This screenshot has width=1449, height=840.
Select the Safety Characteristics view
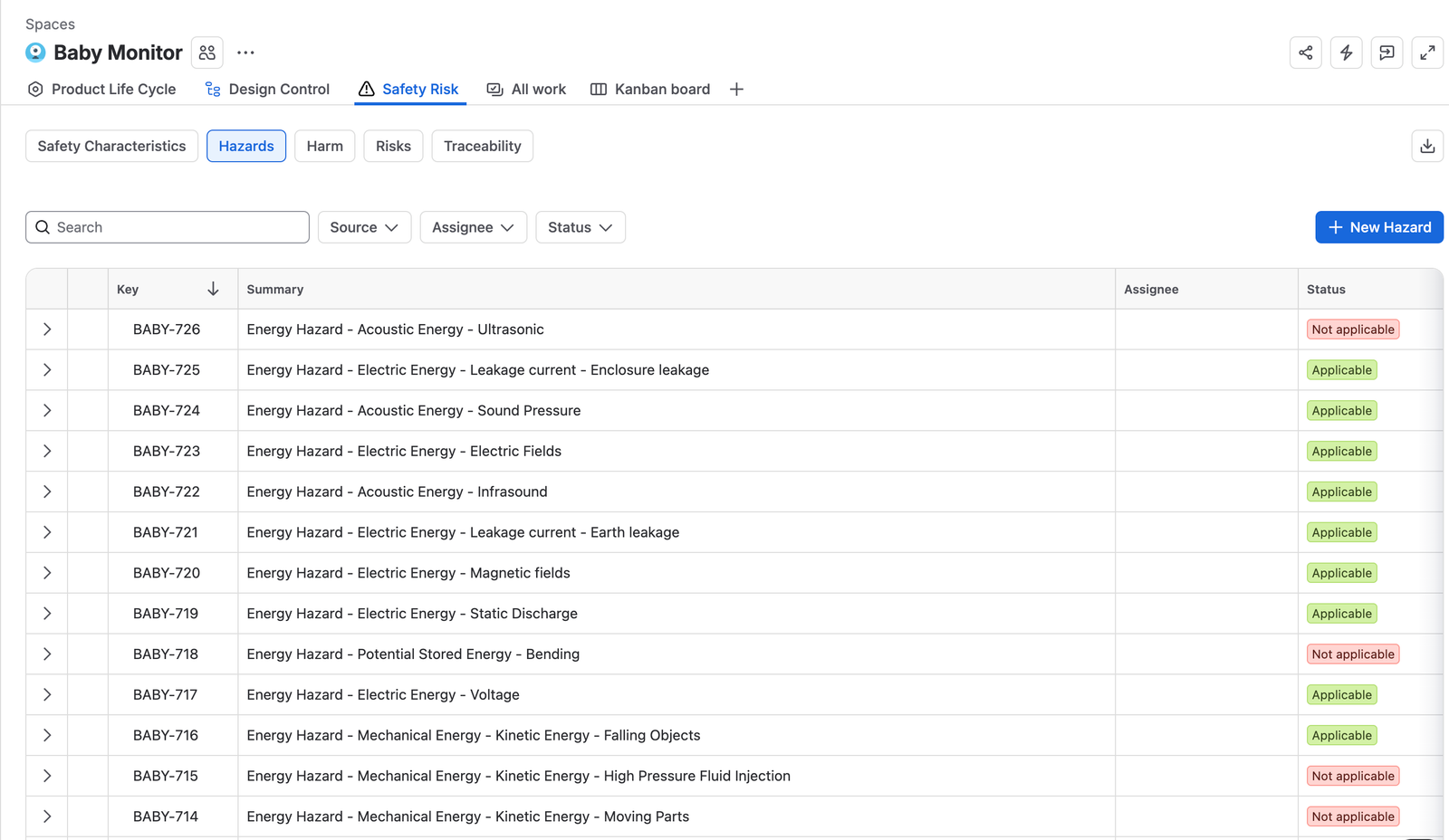(111, 146)
